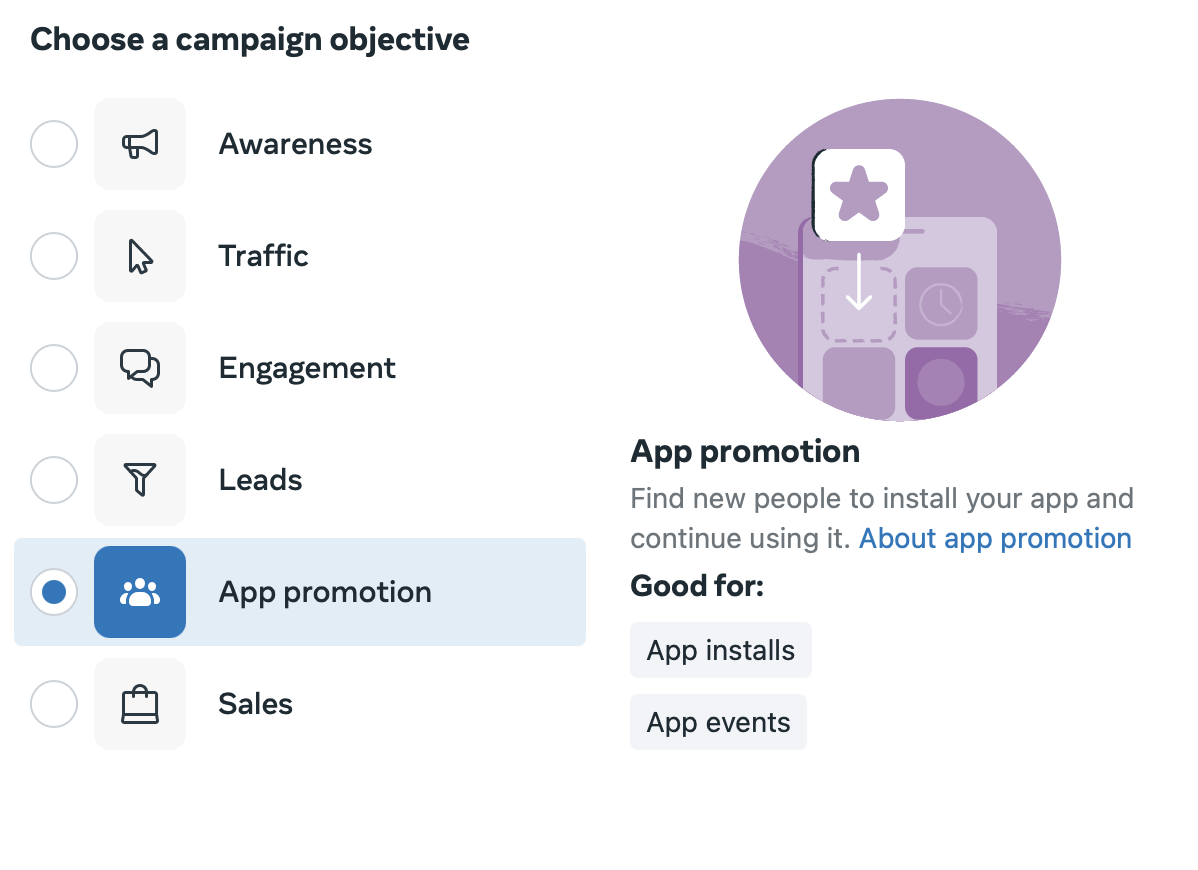Click the App events tag
Viewport: 1198px width, 870px height.
click(x=718, y=722)
